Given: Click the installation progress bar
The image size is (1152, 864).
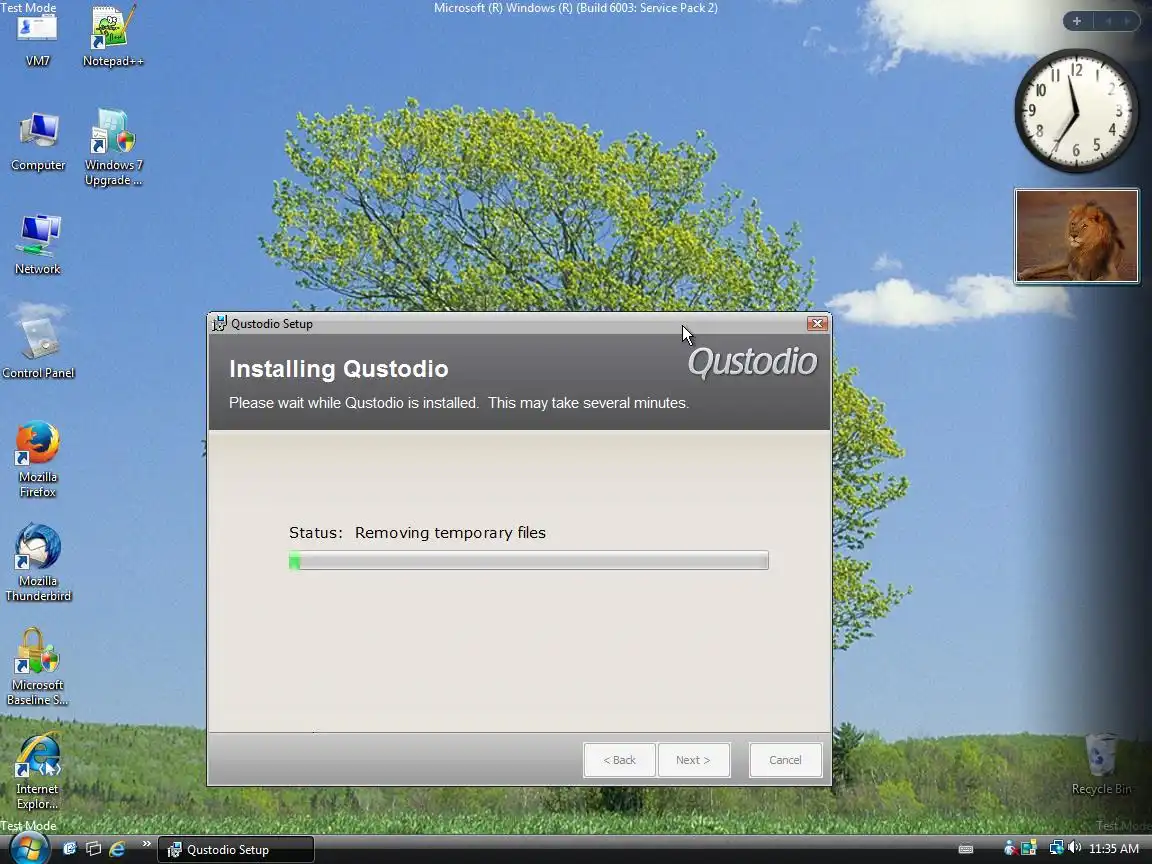Looking at the screenshot, I should 529,561.
